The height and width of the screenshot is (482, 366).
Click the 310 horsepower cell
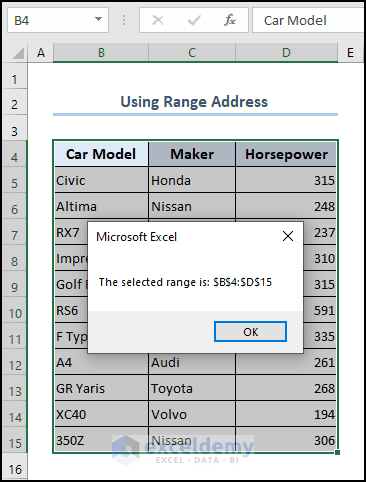320,258
